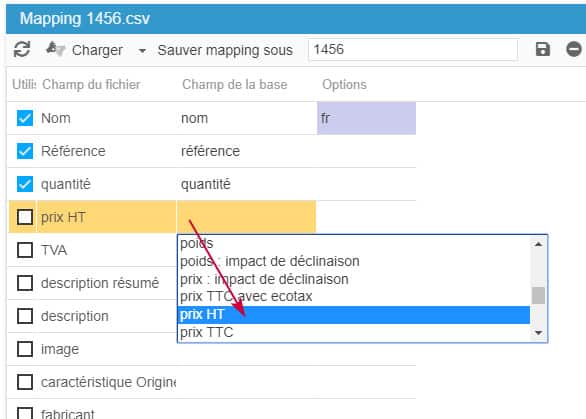Click the Champ de la base column header
586x419 pixels.
[235, 84]
